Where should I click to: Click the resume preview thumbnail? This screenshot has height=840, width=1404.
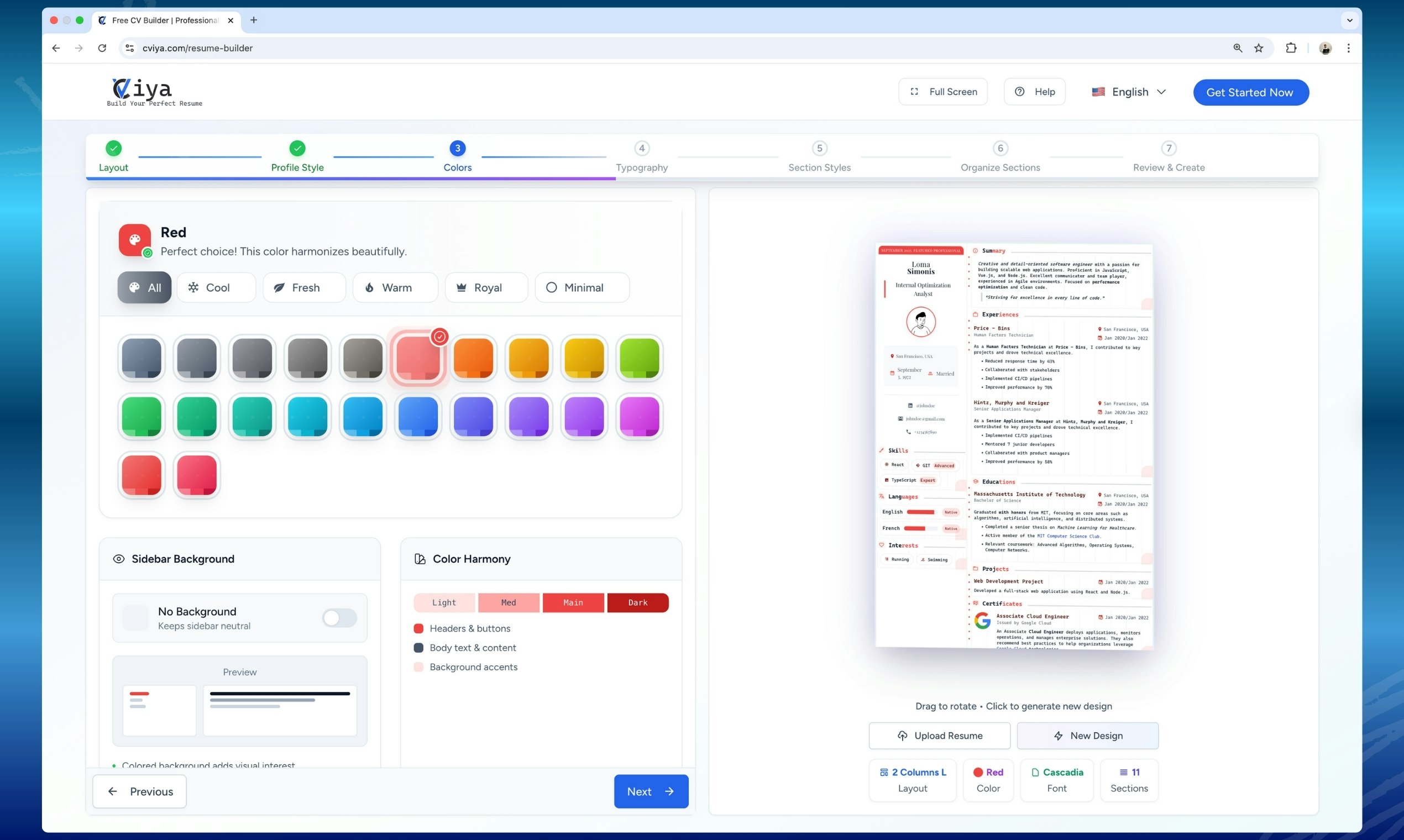coord(1013,446)
